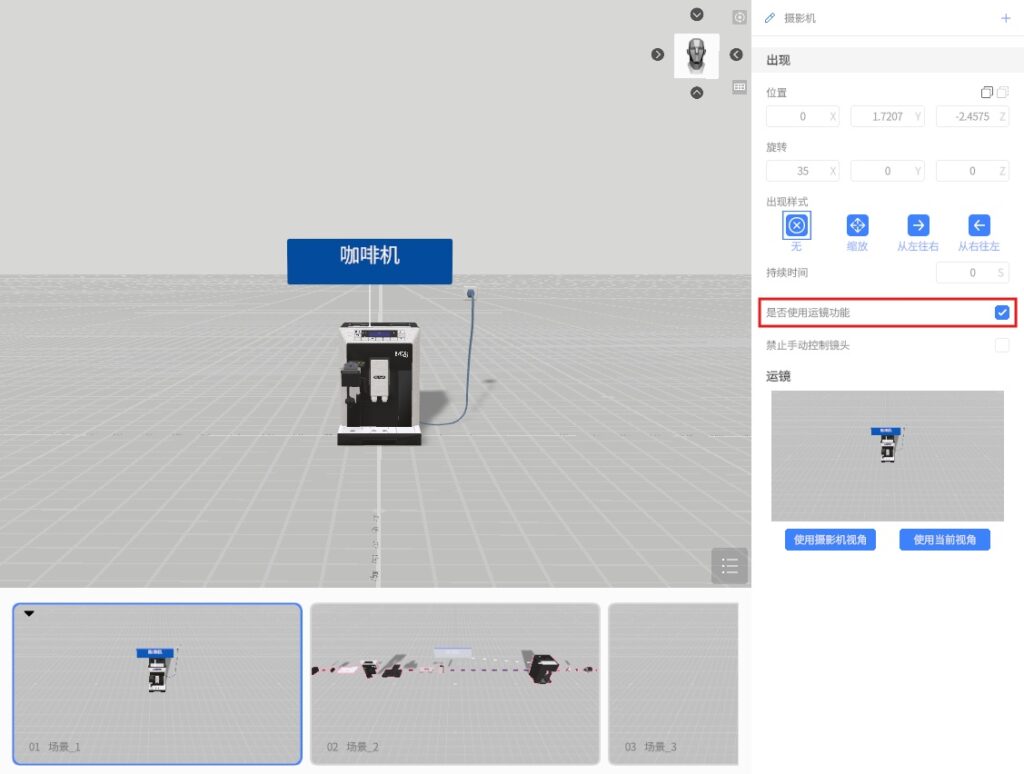Image resolution: width=1024 pixels, height=774 pixels.
Task: Click the focus target icon above the view cube
Action: tap(739, 17)
